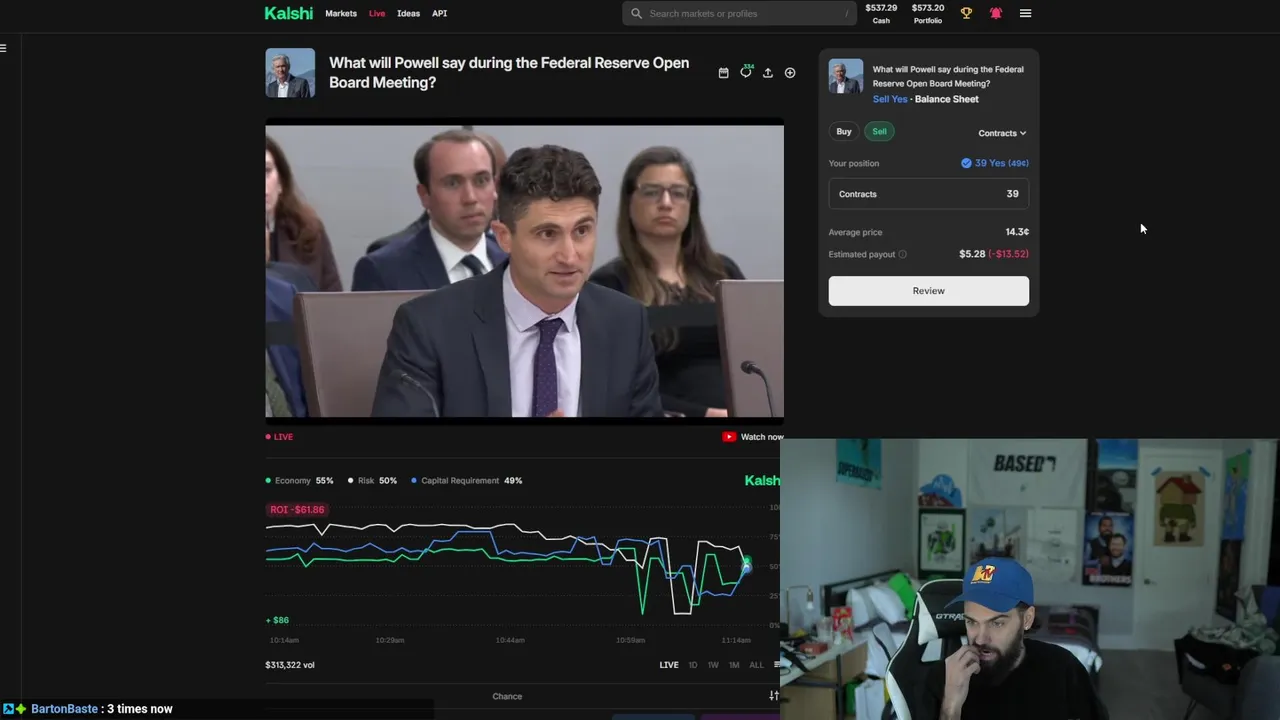This screenshot has width=1280, height=720.
Task: Open the Contracts dropdown
Action: pos(1002,133)
